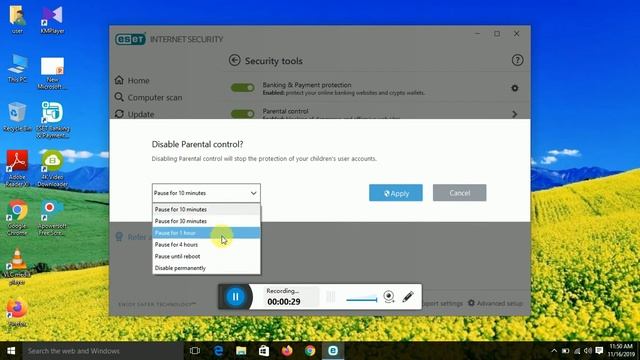Select 'Pause for 30 minutes' option
Viewport: 640px width, 360px height.
[x=206, y=221]
